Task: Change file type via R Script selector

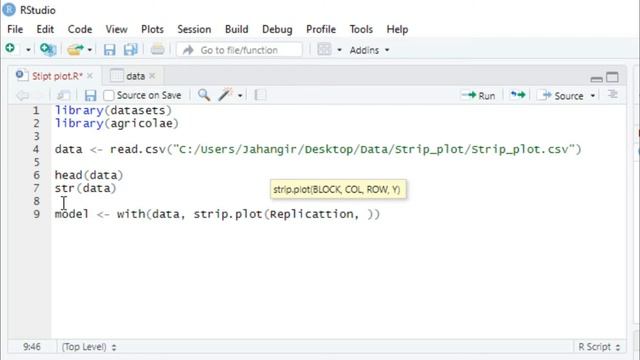Action: click(x=599, y=347)
